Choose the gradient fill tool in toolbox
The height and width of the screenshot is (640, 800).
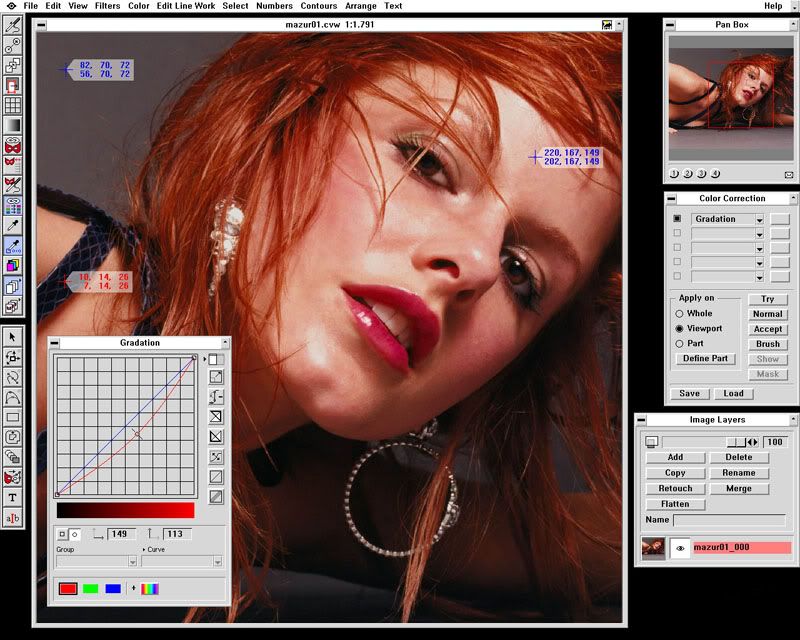point(13,125)
